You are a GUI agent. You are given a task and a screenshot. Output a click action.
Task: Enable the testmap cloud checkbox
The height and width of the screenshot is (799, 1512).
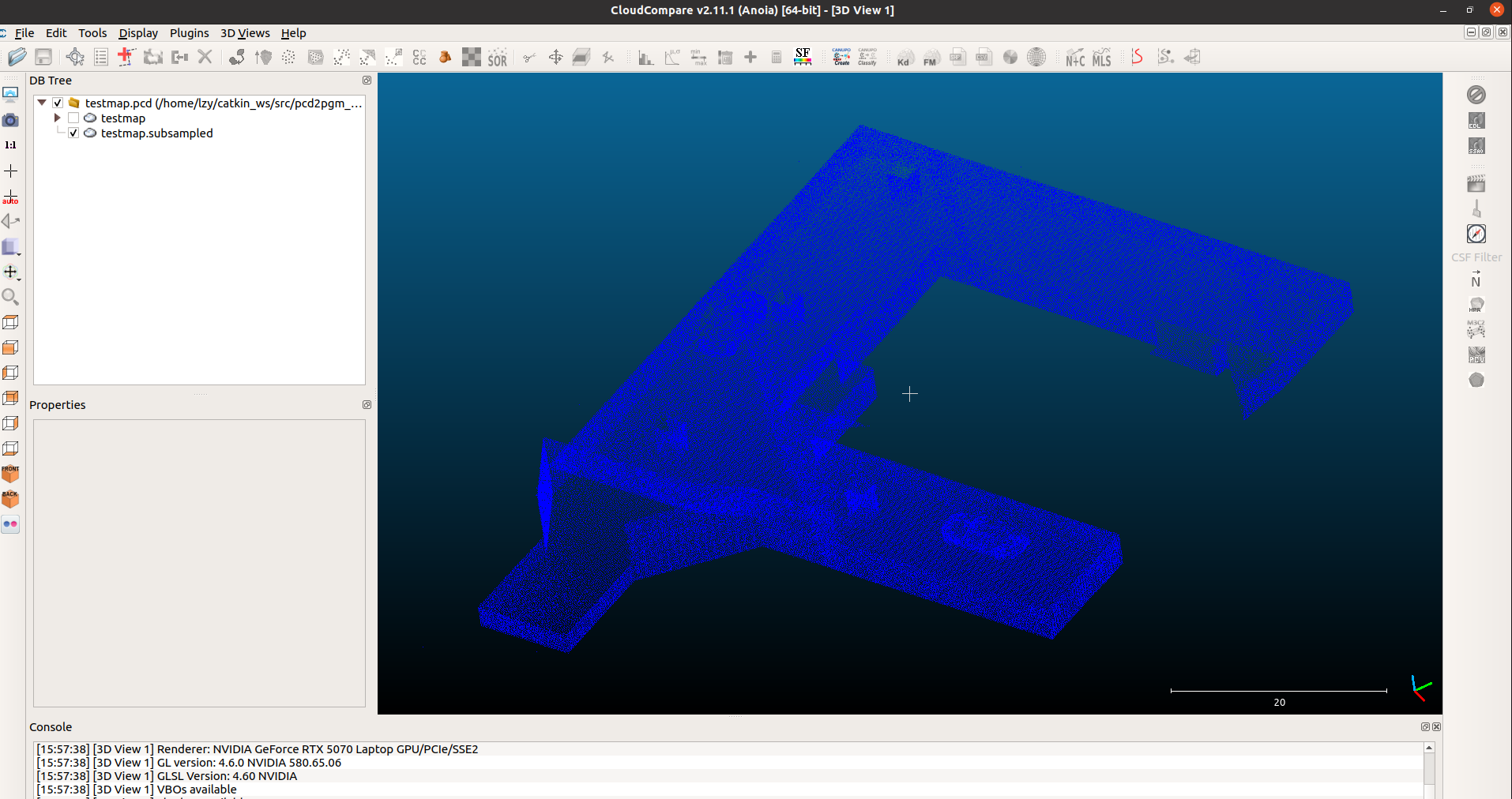tap(73, 118)
